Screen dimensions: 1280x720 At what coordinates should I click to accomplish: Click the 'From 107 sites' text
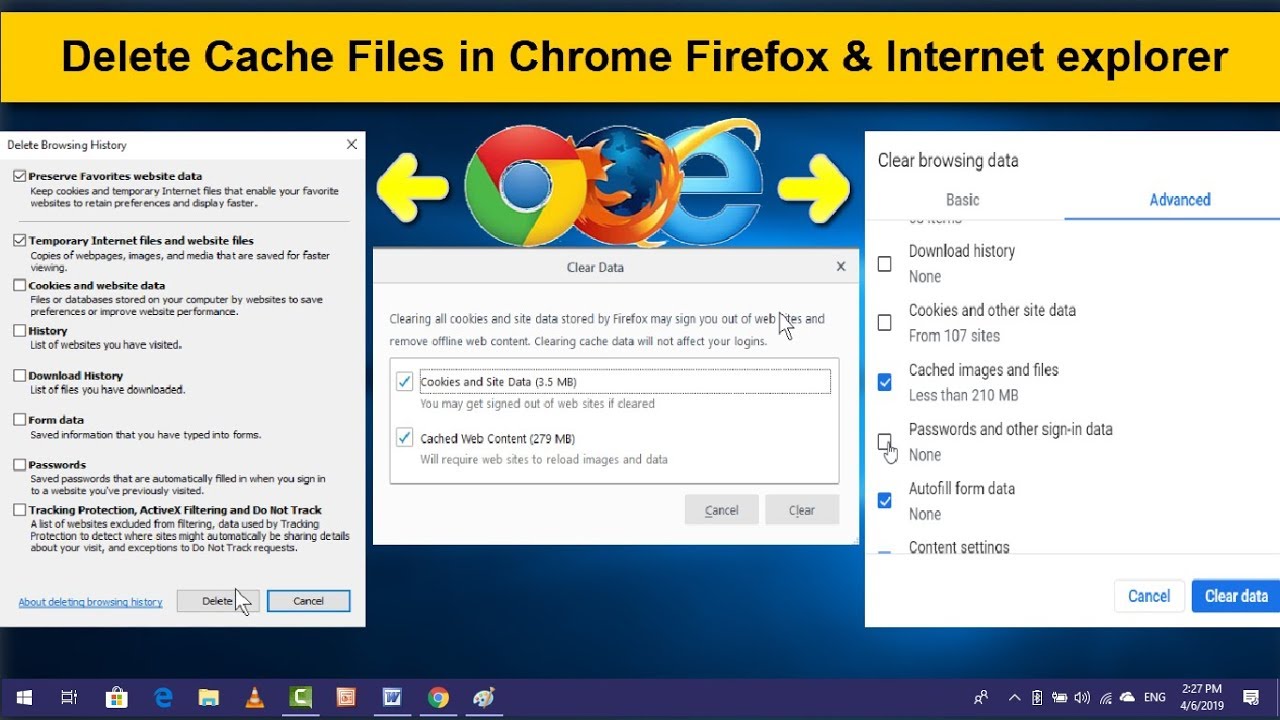click(954, 336)
